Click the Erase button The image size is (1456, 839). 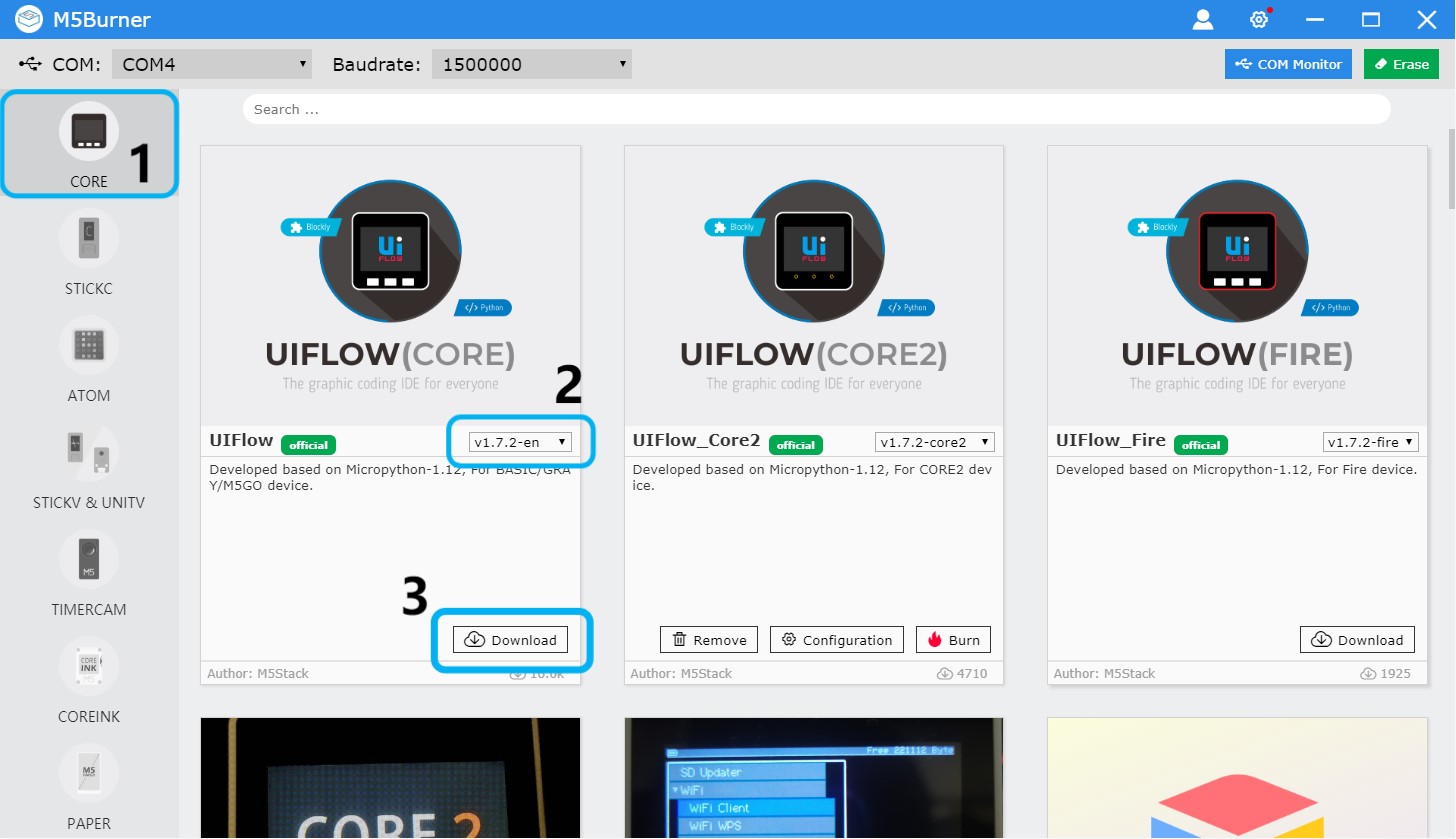pyautogui.click(x=1400, y=64)
